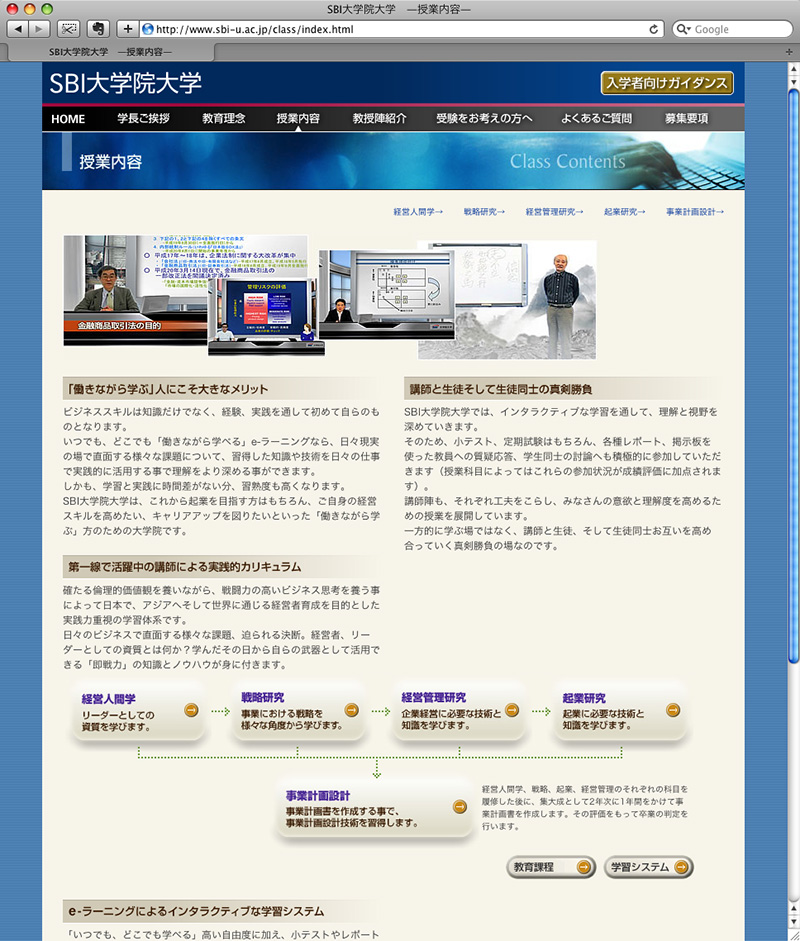Click the orange arrow on 起業研究 card
Viewport: 800px width, 941px height.
tap(673, 711)
